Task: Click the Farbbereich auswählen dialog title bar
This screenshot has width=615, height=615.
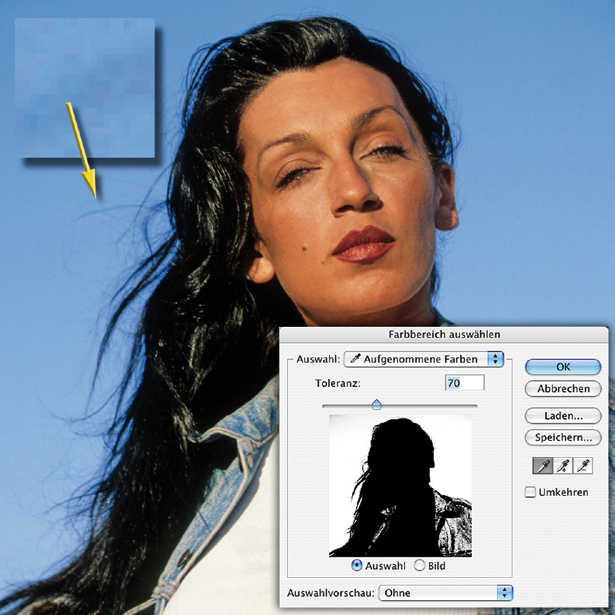Action: point(444,335)
